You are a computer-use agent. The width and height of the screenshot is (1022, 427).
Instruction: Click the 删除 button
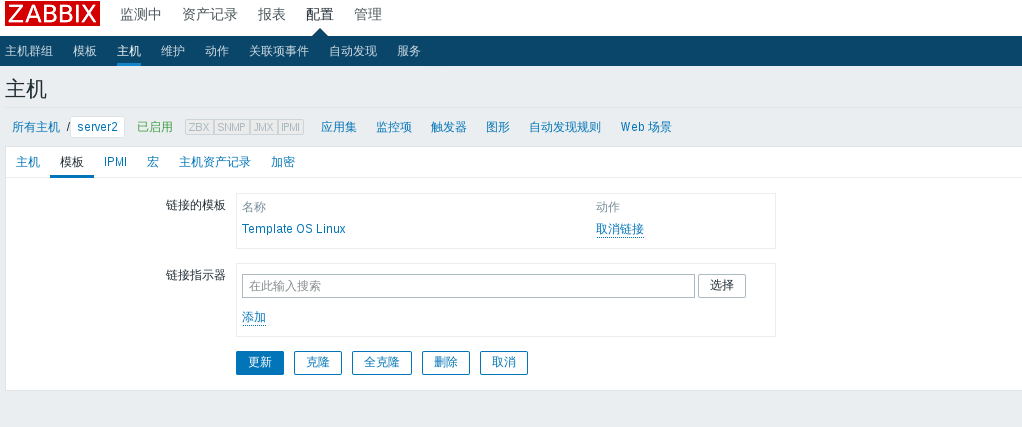[445, 362]
